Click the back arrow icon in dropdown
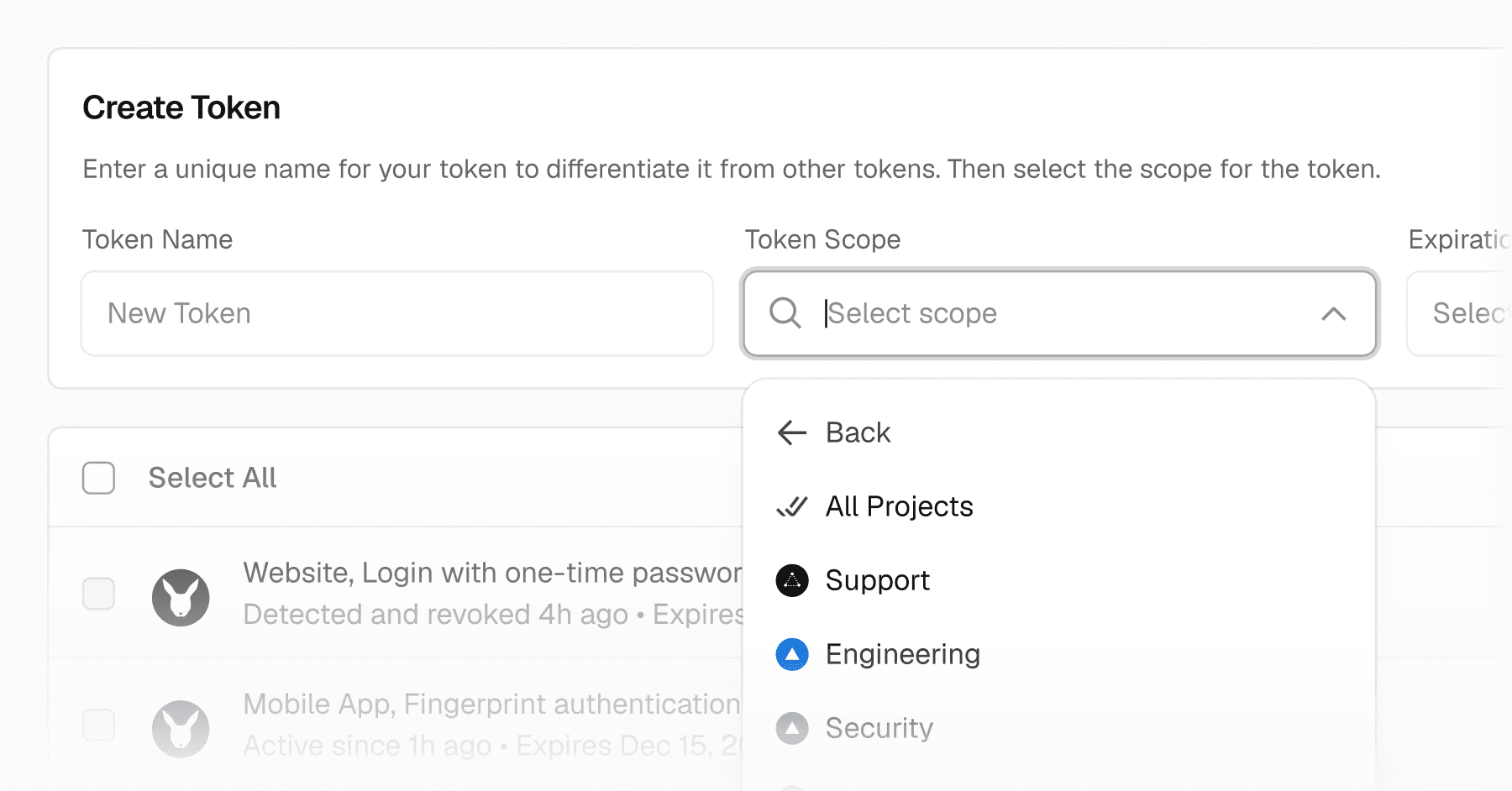Screen dimensions: 1512x791 coord(792,432)
